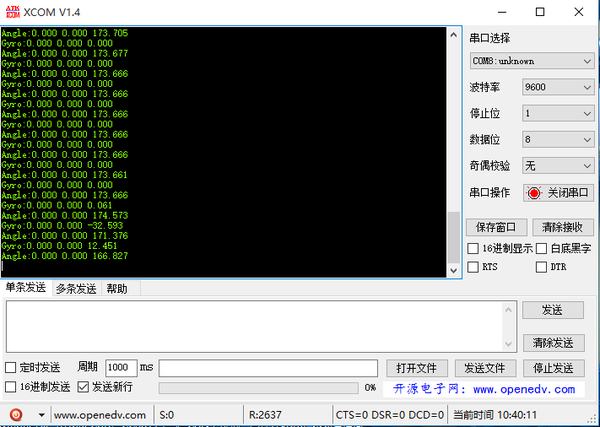
Task: Click the line 'Gyro:0.000 0.000 -32.593'
Action: point(62,225)
